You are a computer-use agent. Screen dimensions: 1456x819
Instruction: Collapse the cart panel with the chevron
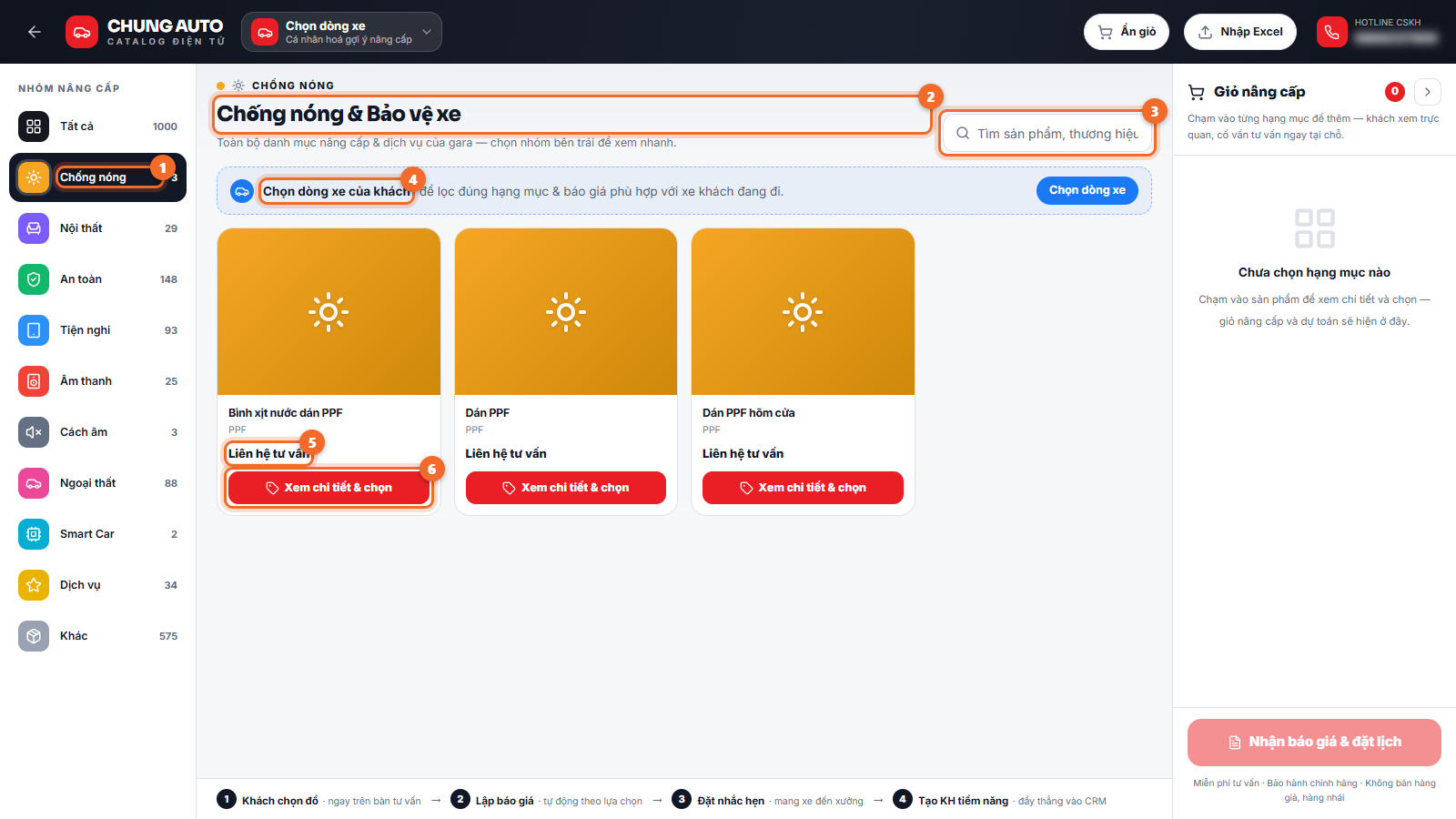click(1428, 92)
